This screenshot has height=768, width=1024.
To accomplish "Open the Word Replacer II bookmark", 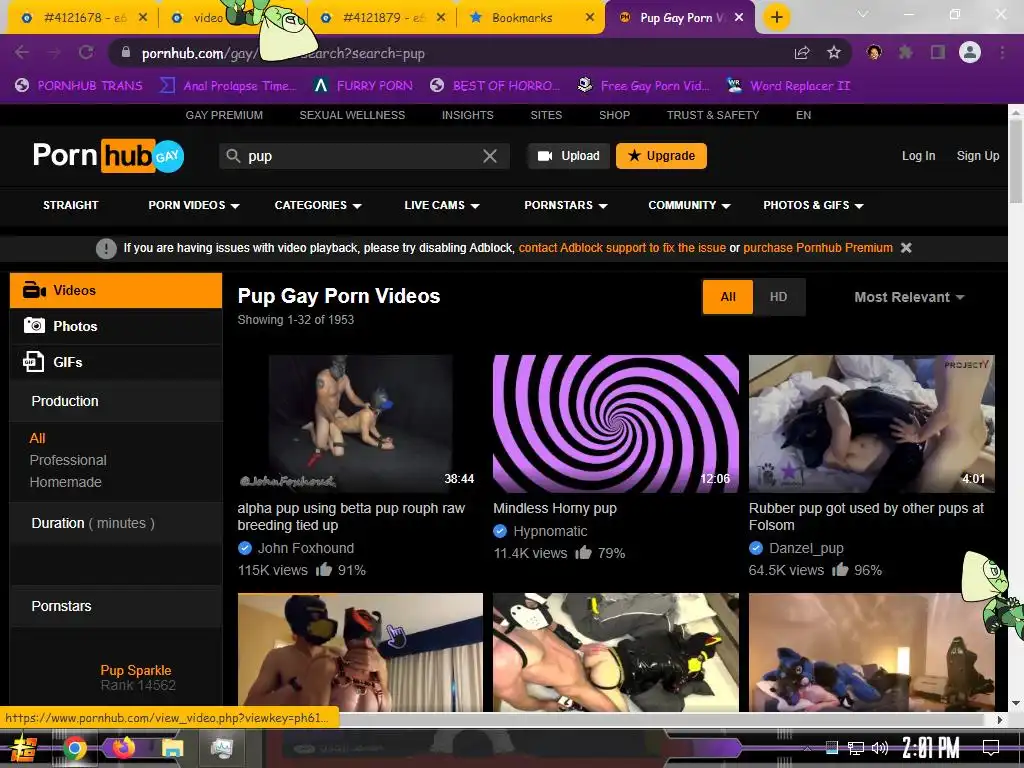I will 790,86.
